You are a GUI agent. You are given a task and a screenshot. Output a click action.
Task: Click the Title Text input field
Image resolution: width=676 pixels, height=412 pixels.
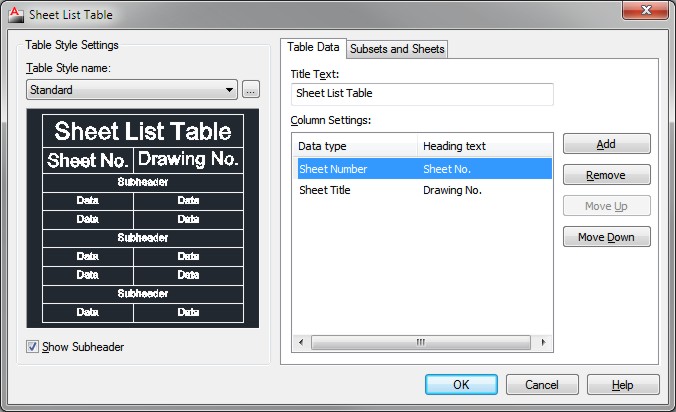tap(421, 94)
